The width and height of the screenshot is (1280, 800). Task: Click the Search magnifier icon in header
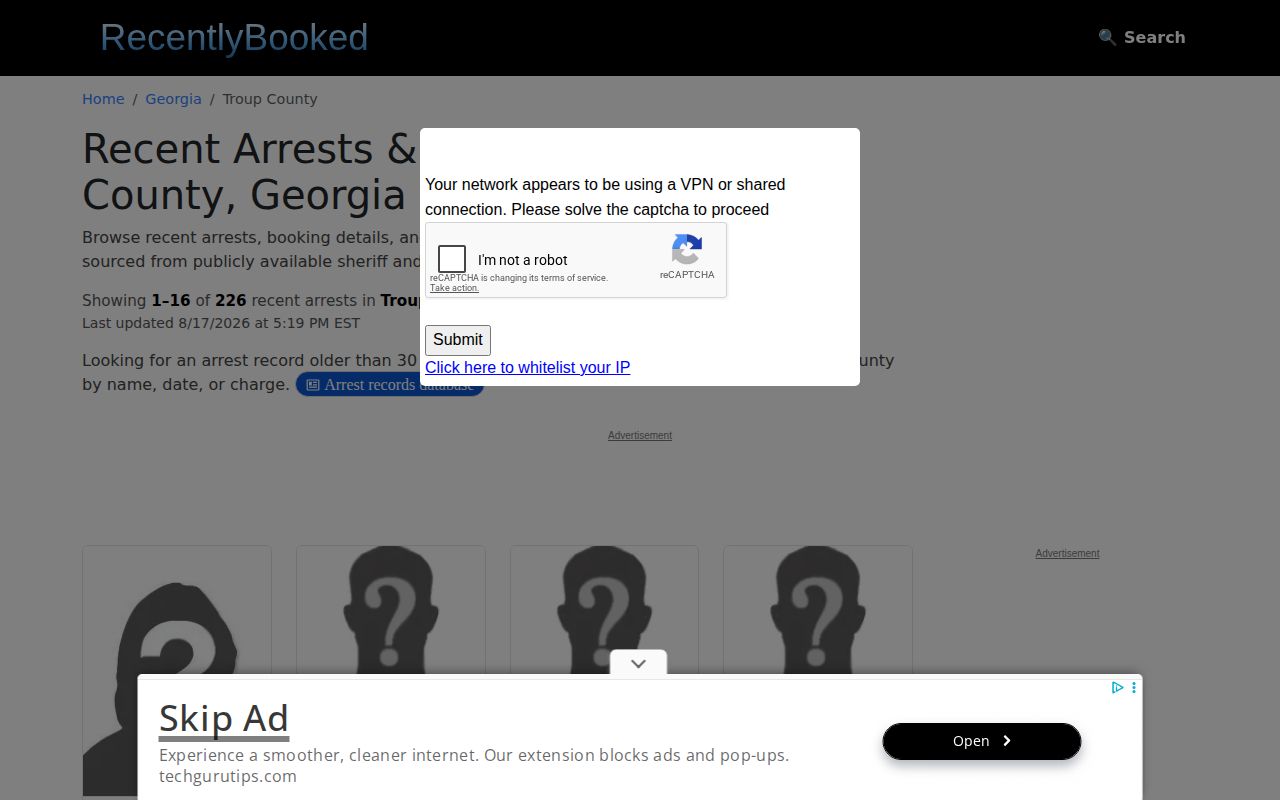[x=1107, y=37]
